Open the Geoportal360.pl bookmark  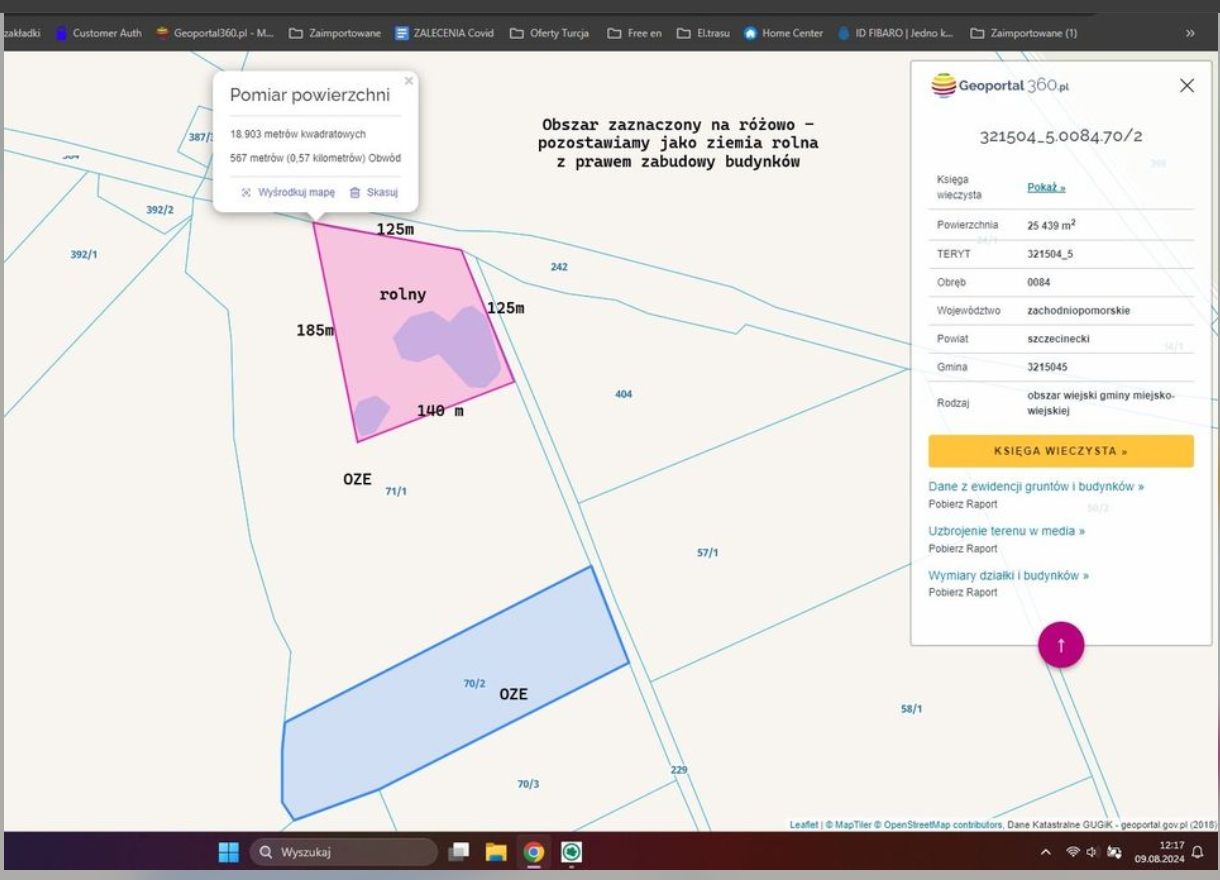click(x=214, y=33)
